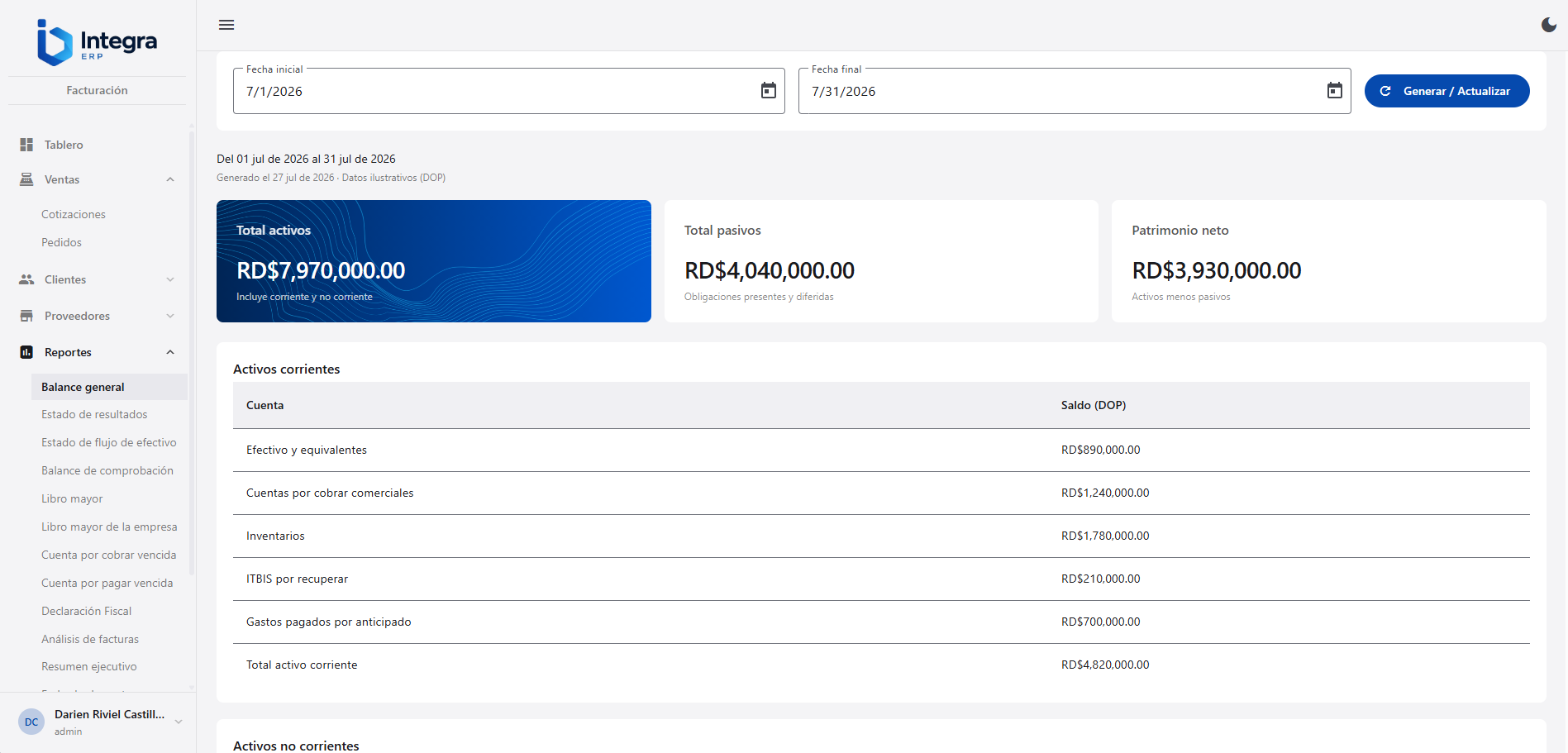Image resolution: width=1568 pixels, height=753 pixels.
Task: Select the Total activo corriente row
Action: 881,665
